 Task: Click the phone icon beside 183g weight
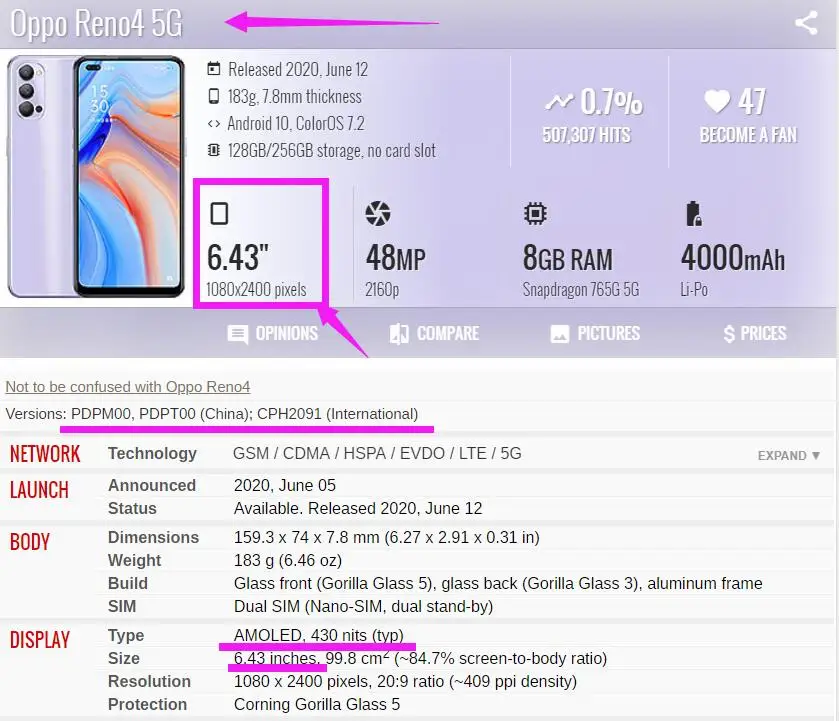(x=213, y=96)
